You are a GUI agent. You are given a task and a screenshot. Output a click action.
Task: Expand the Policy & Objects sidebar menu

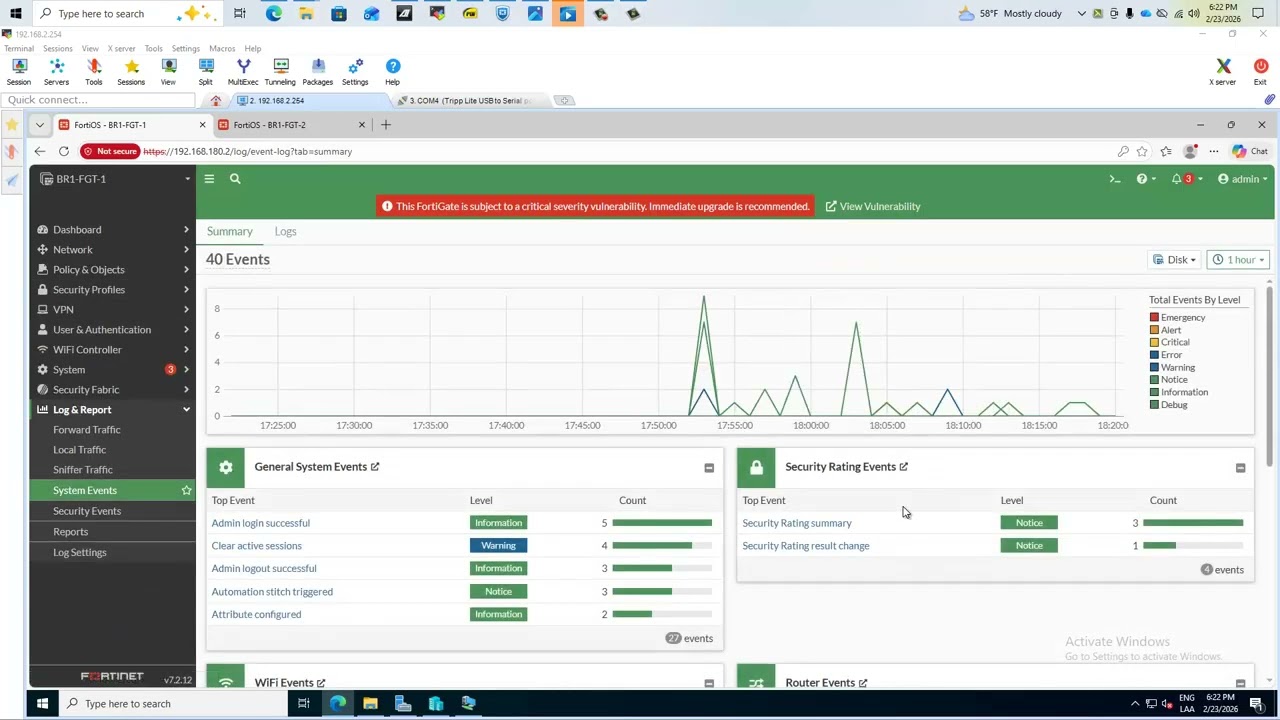(113, 270)
